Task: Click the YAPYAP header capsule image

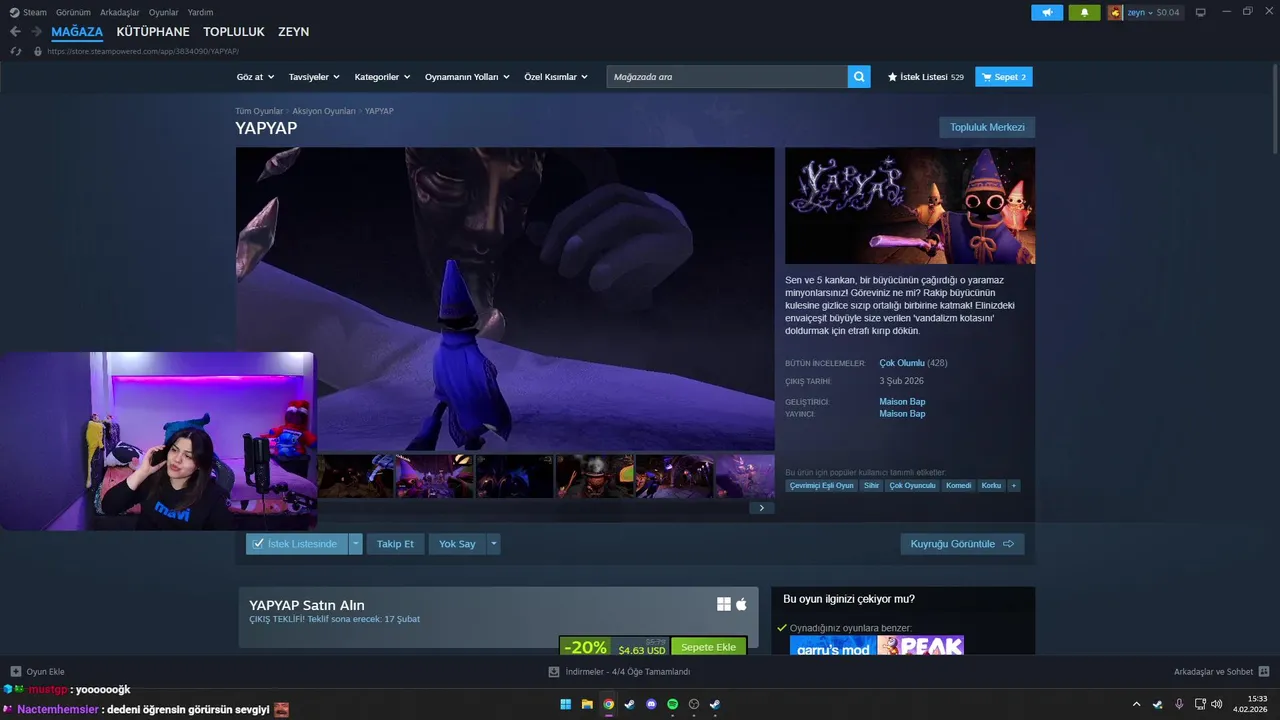Action: tap(910, 206)
